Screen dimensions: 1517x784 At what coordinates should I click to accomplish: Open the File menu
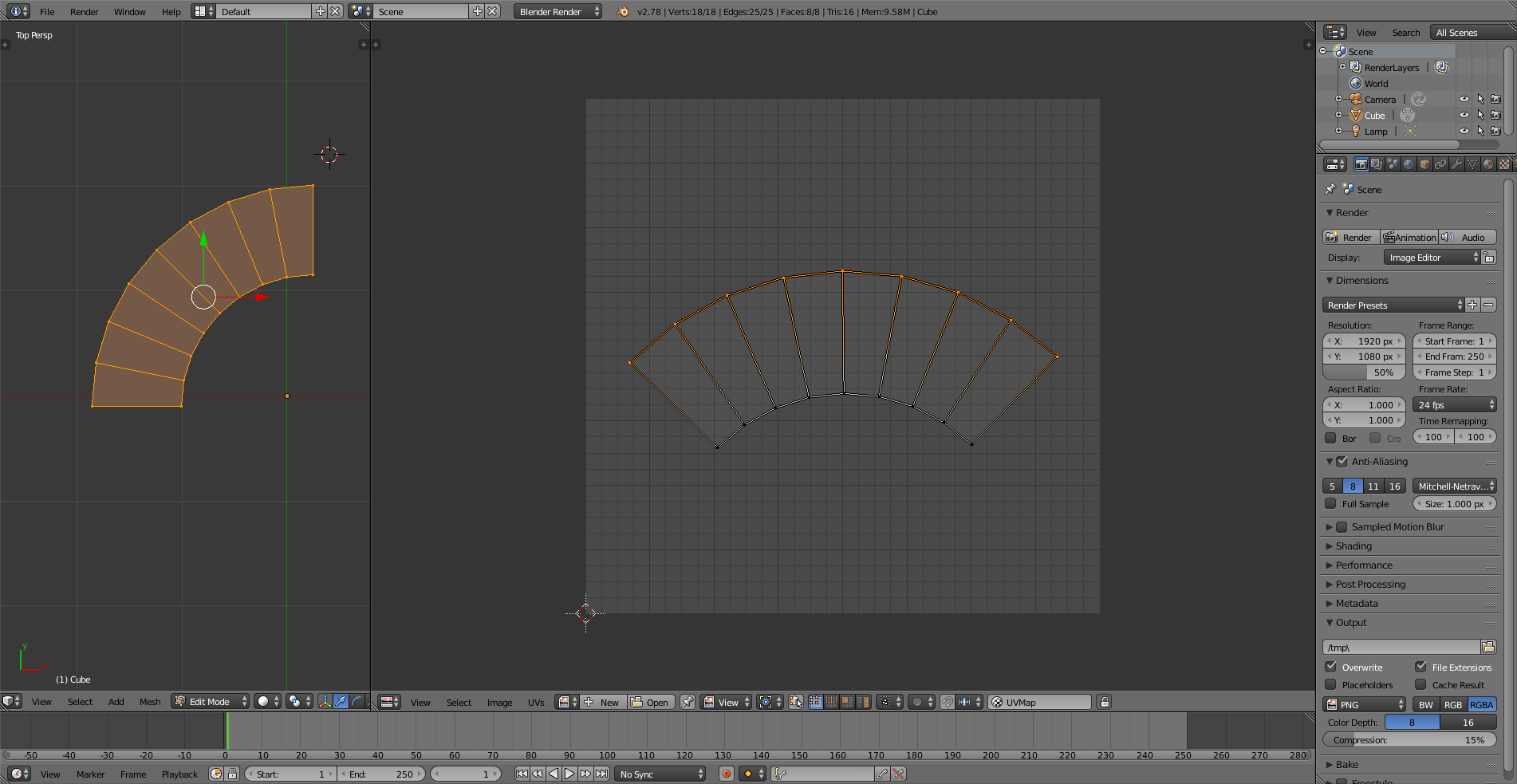point(47,11)
